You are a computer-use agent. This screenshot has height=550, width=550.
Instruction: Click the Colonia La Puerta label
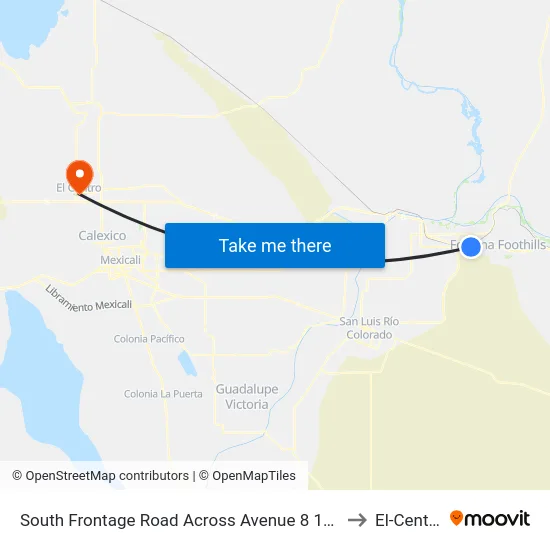163,394
